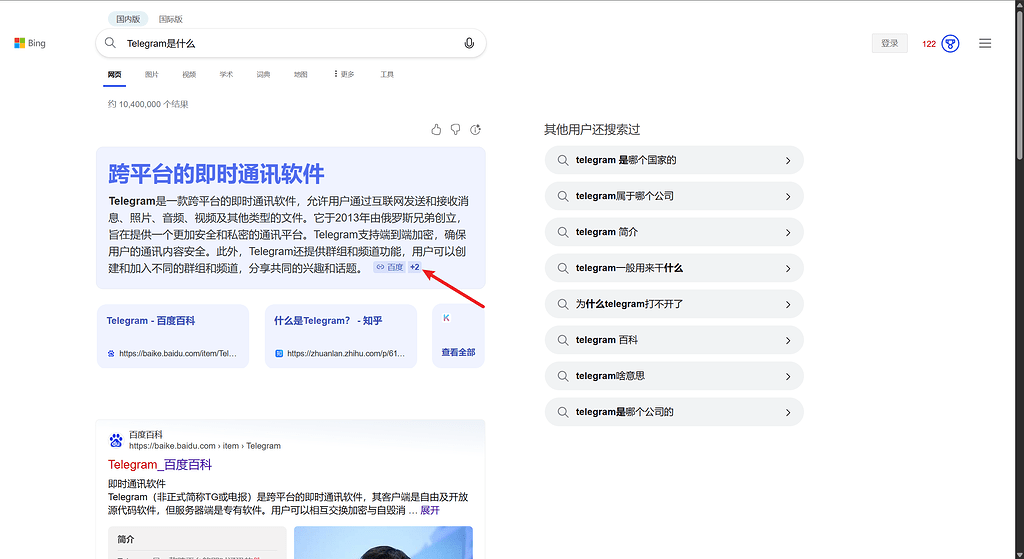Click the 跨平台的即时通讯软件 heading

coord(216,174)
